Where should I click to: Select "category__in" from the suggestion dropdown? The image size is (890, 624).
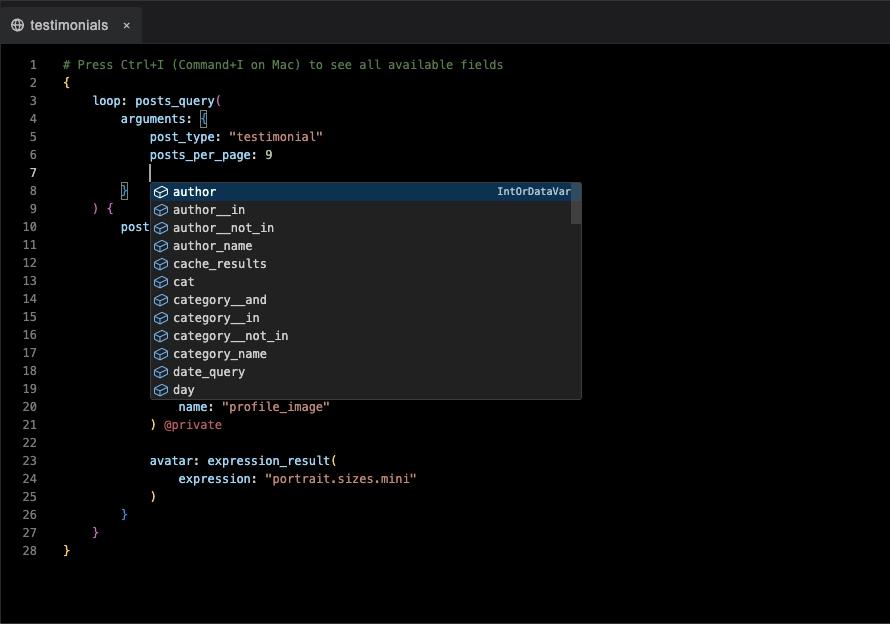pyautogui.click(x=216, y=318)
